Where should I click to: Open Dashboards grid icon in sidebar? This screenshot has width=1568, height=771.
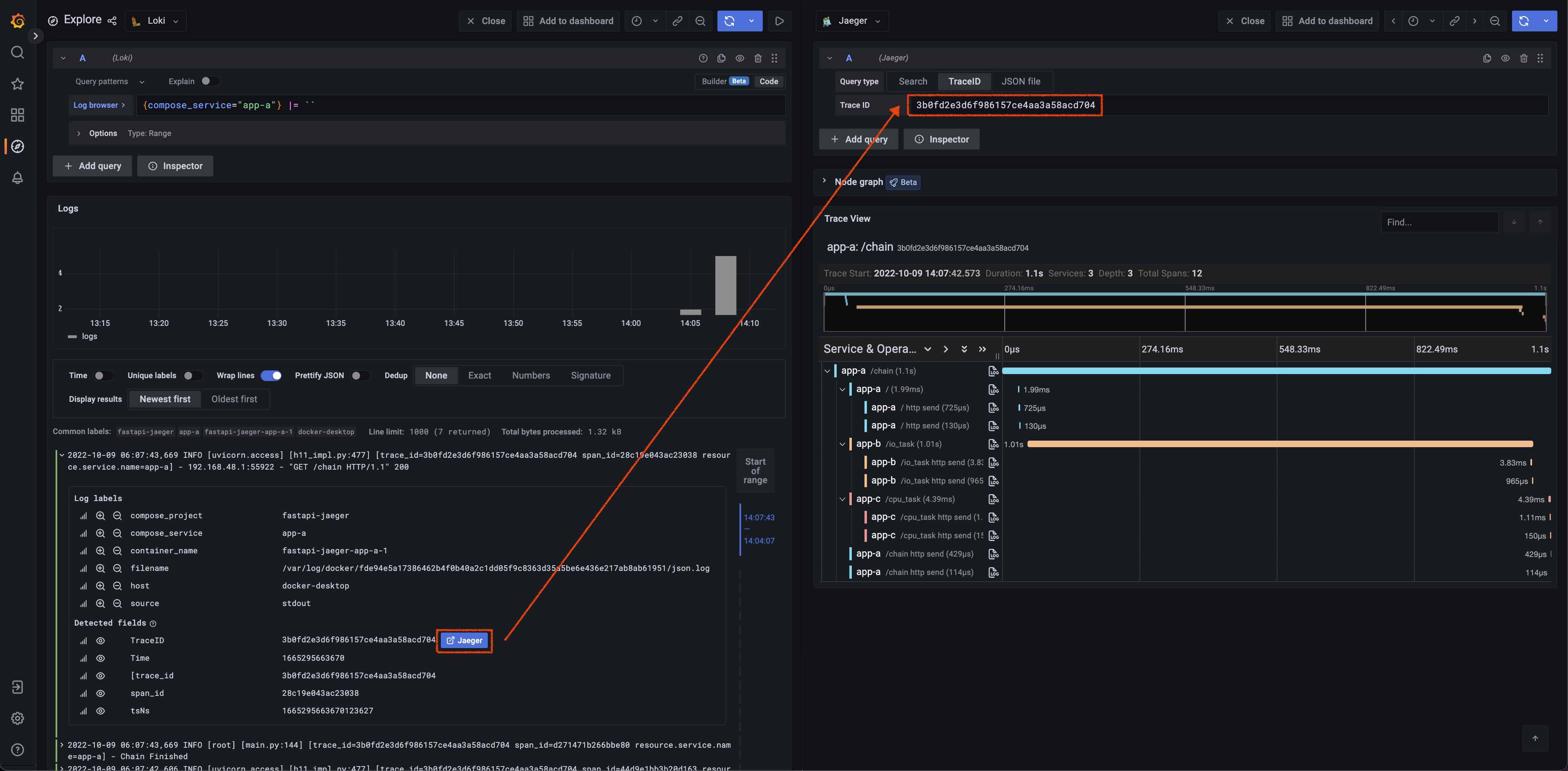(18, 115)
